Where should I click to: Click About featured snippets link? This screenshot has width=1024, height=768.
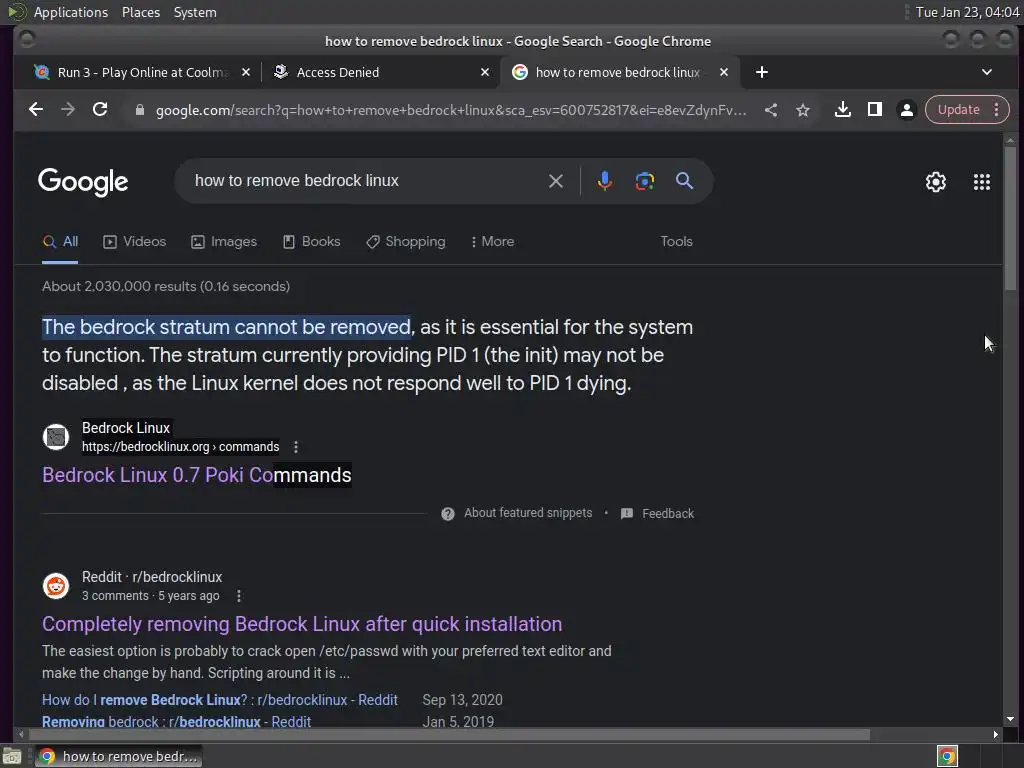click(528, 513)
